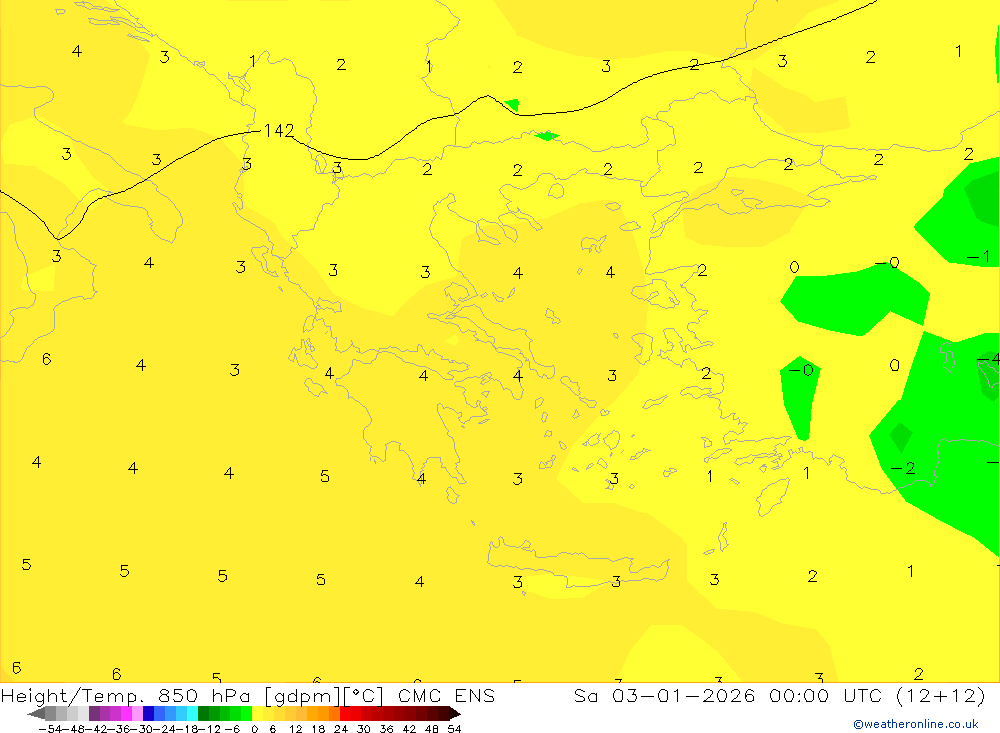Click the dark purple legend swatch above -42
1000x733 pixels.
pyautogui.click(x=94, y=714)
